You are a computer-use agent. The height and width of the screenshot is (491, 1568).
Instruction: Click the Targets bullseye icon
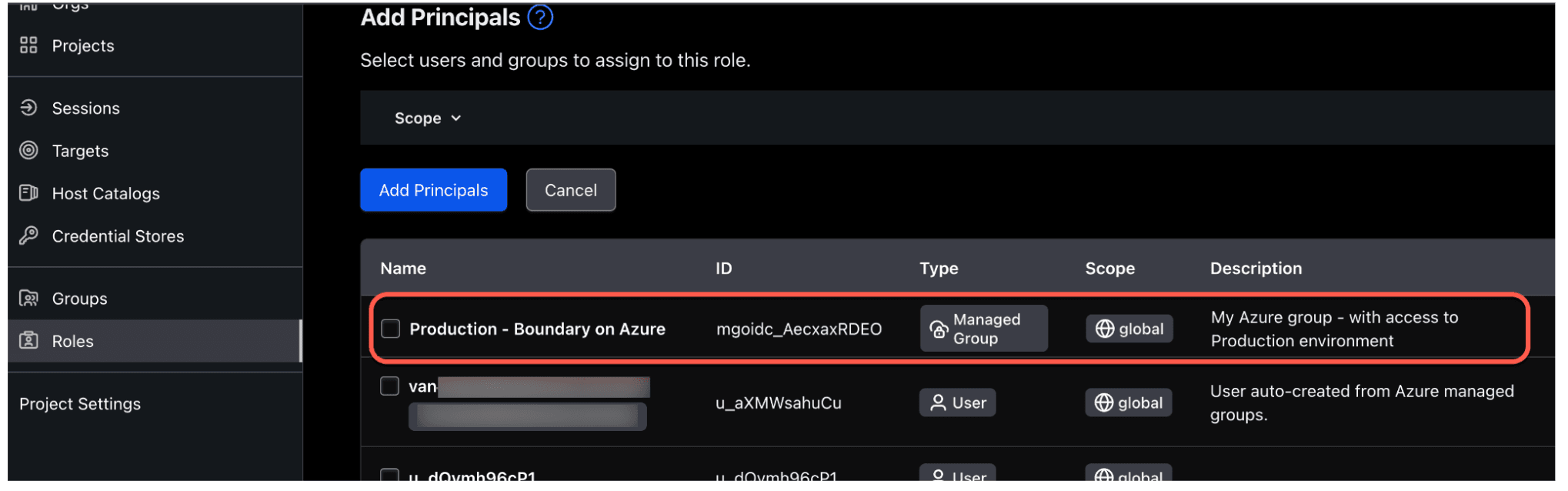point(28,150)
